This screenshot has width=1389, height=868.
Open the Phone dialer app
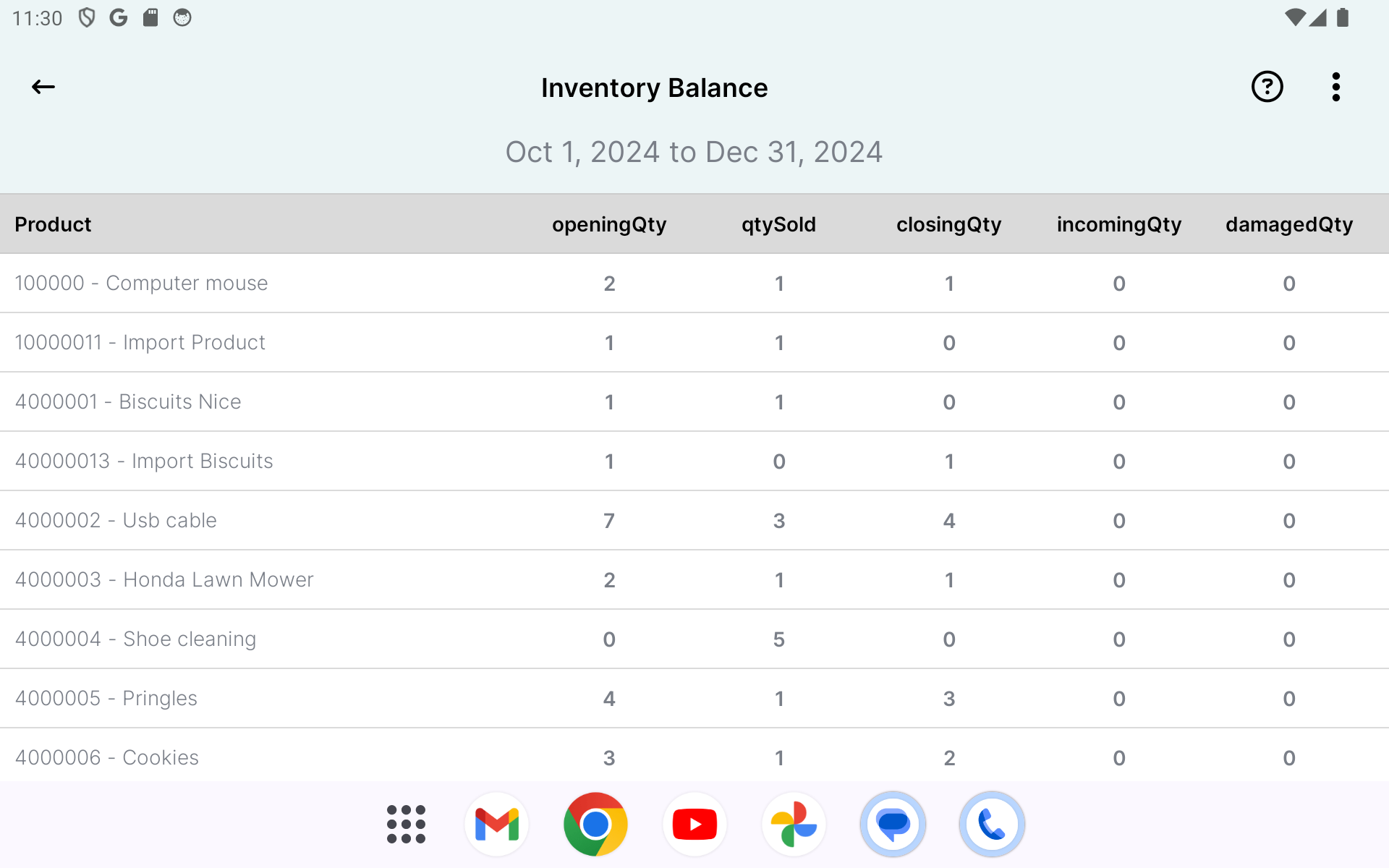click(x=992, y=824)
